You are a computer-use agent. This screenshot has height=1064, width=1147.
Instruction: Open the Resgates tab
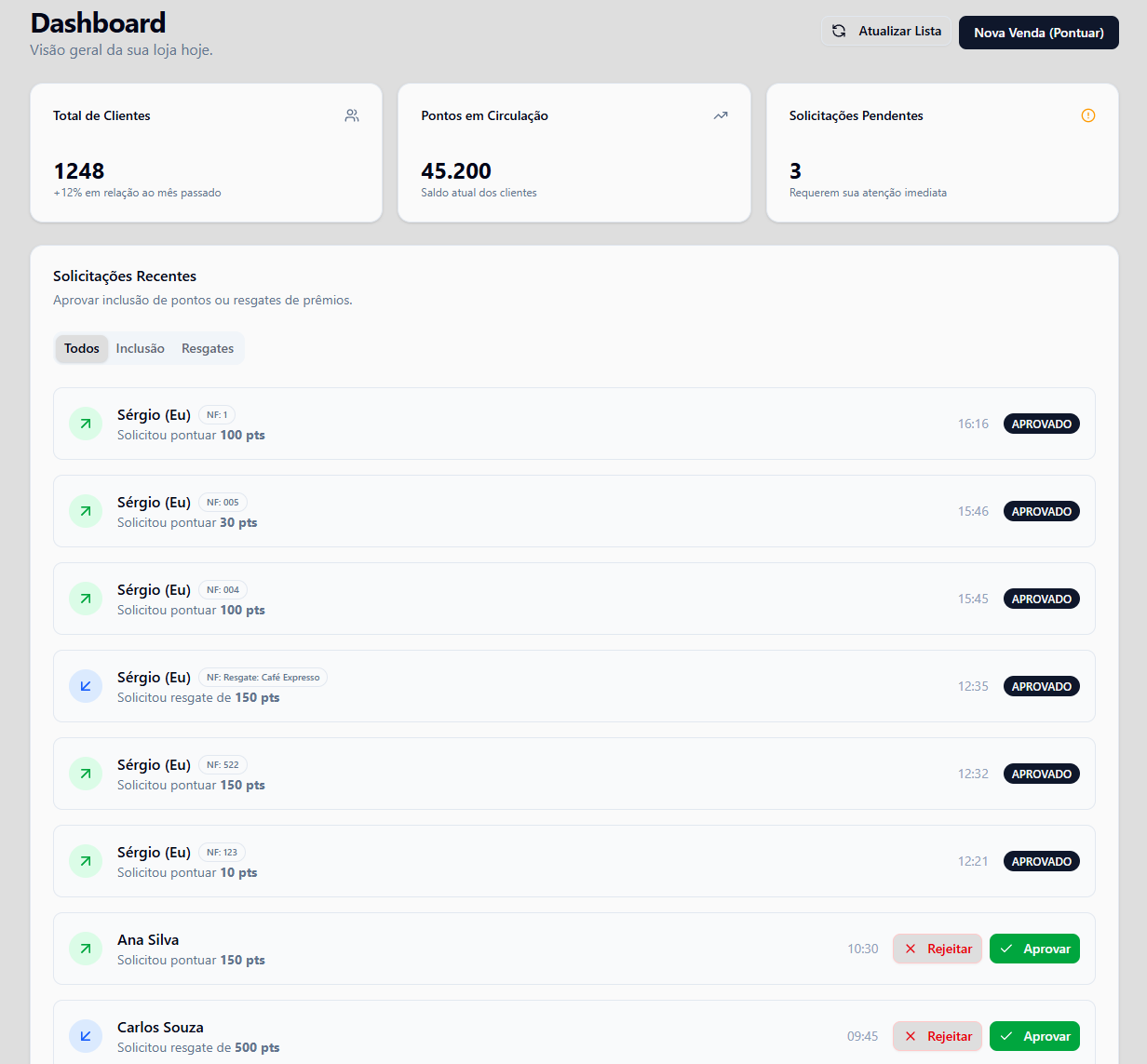coord(208,348)
